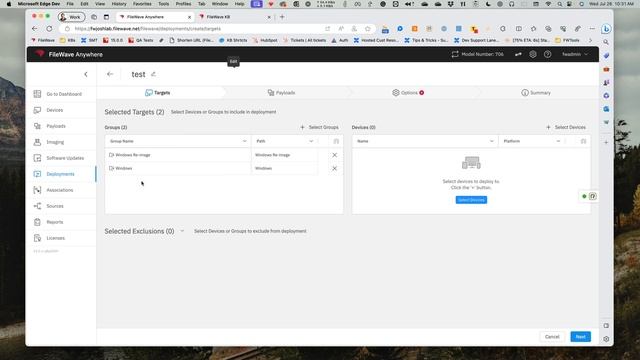Open the Profiles menu in menu bar

tap(183, 4)
